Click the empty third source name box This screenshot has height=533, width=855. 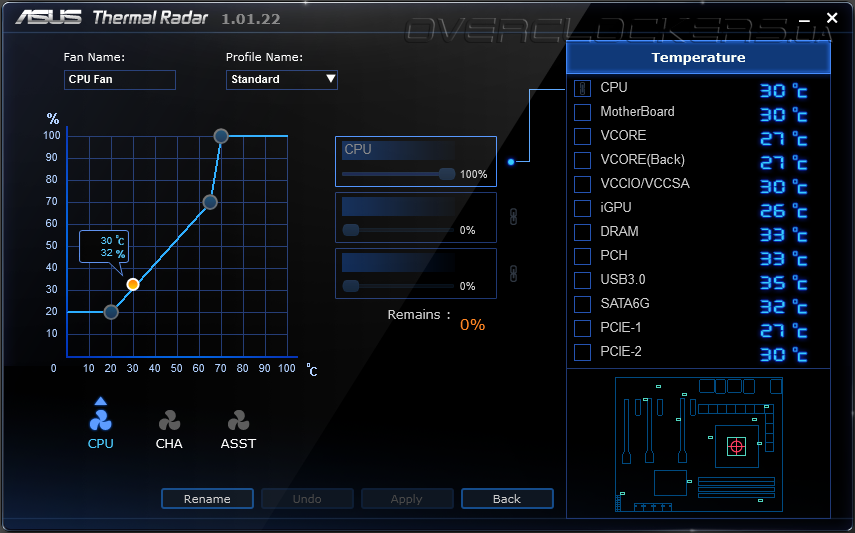tap(398, 263)
